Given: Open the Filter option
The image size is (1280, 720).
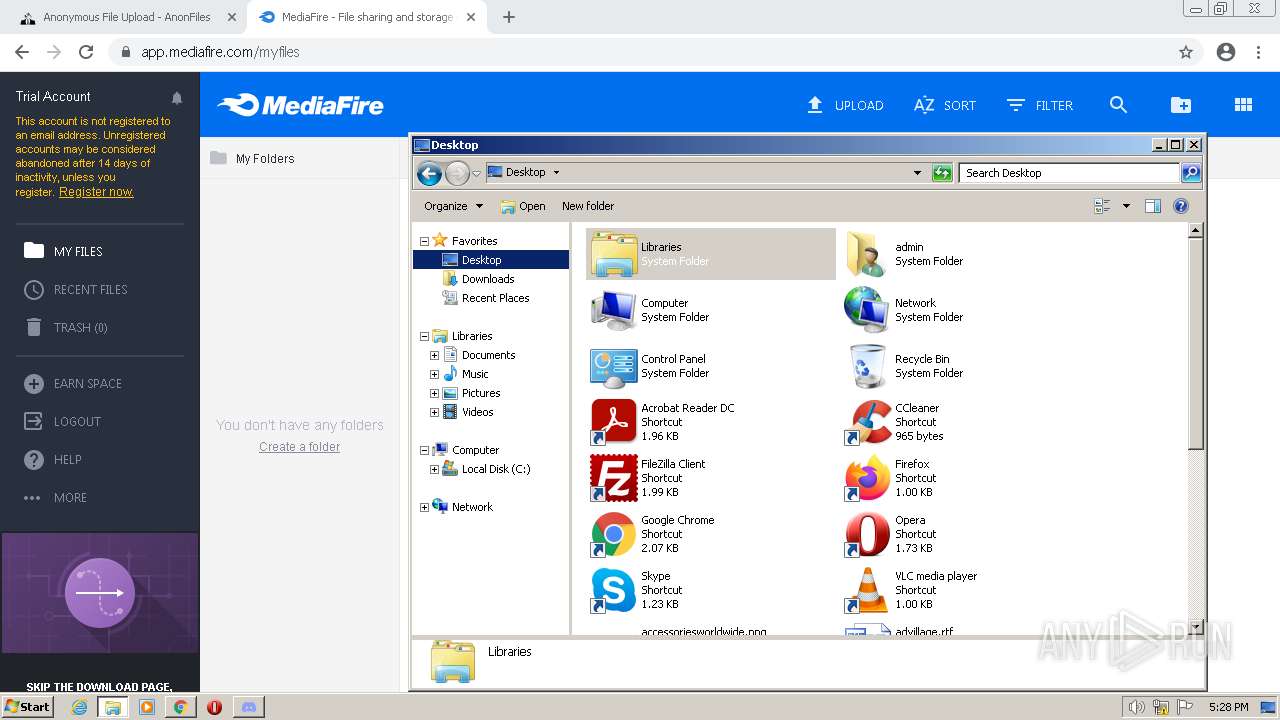Looking at the screenshot, I should pos(1040,105).
